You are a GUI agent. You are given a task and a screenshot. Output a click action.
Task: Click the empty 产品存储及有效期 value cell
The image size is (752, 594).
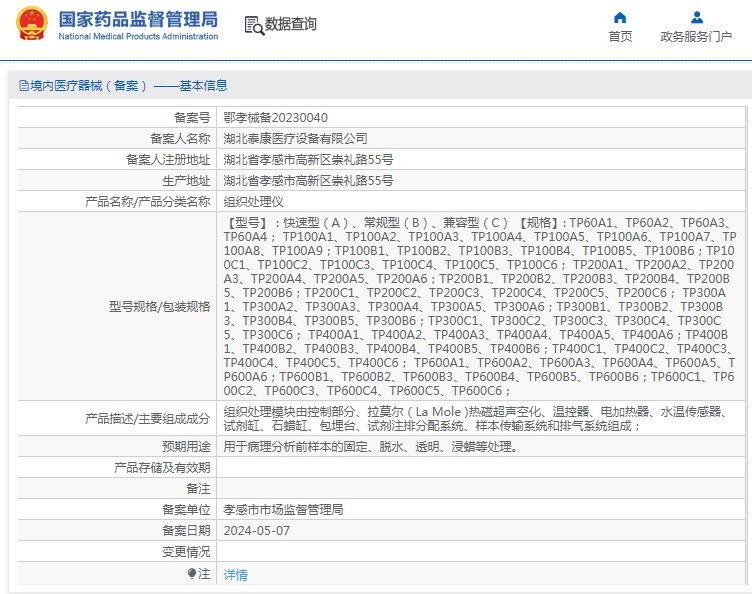[481, 468]
